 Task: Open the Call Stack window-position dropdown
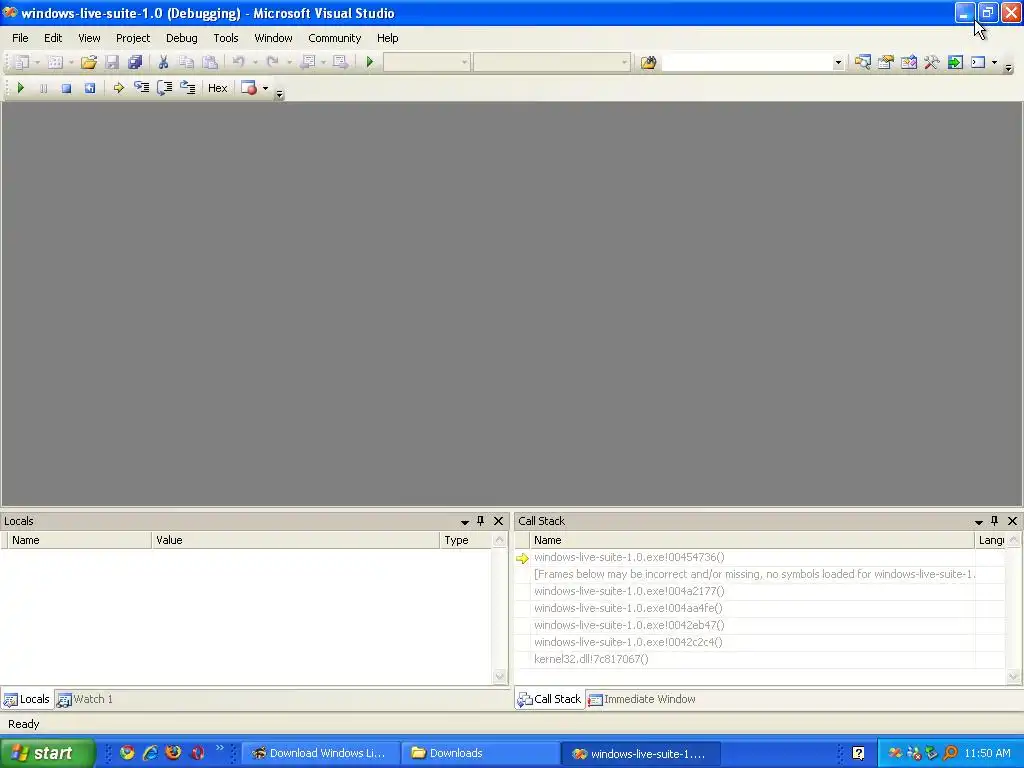(978, 521)
